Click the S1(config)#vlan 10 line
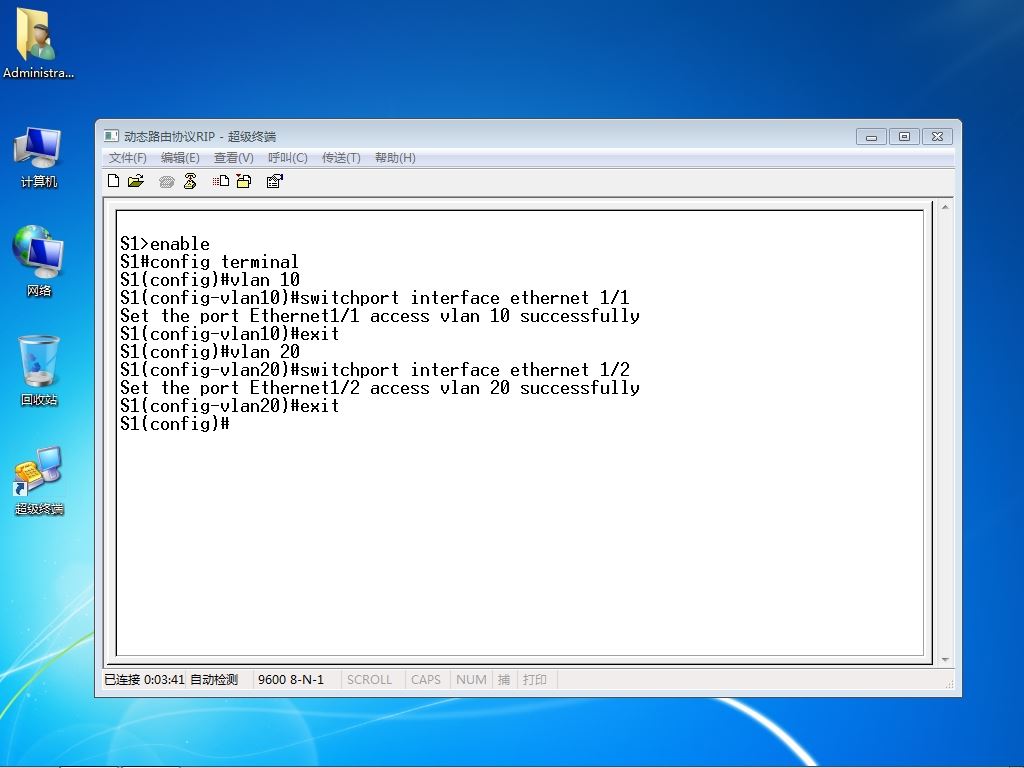 click(210, 280)
